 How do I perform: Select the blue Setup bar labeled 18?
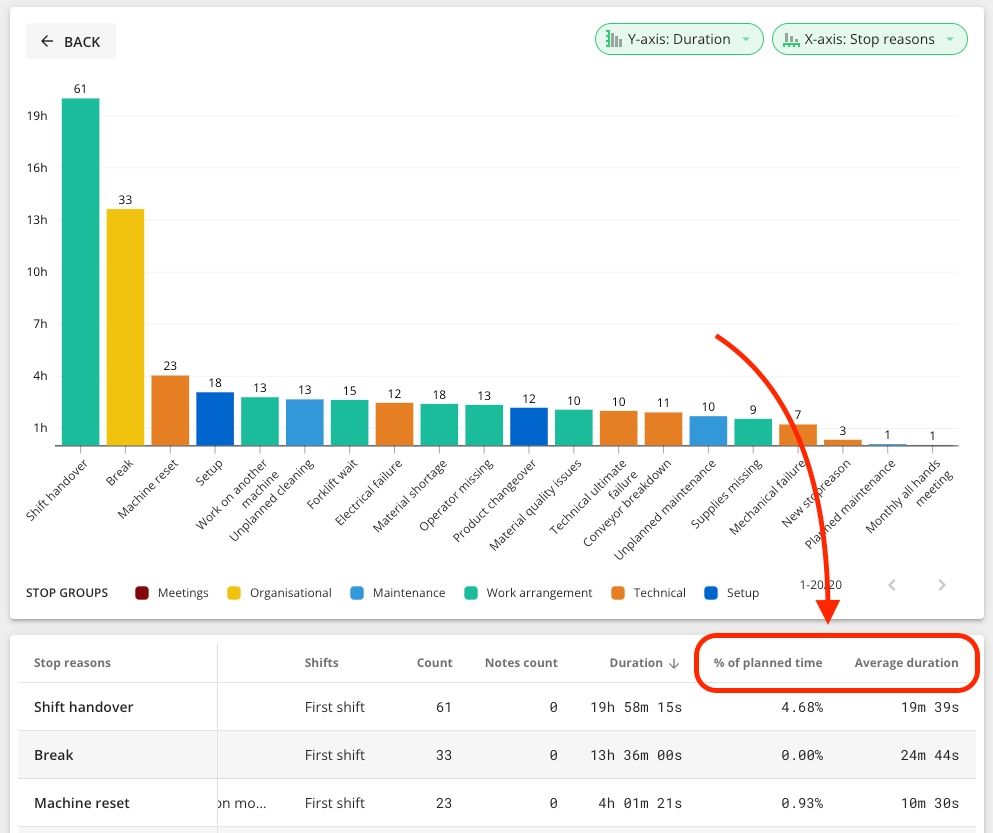[215, 419]
